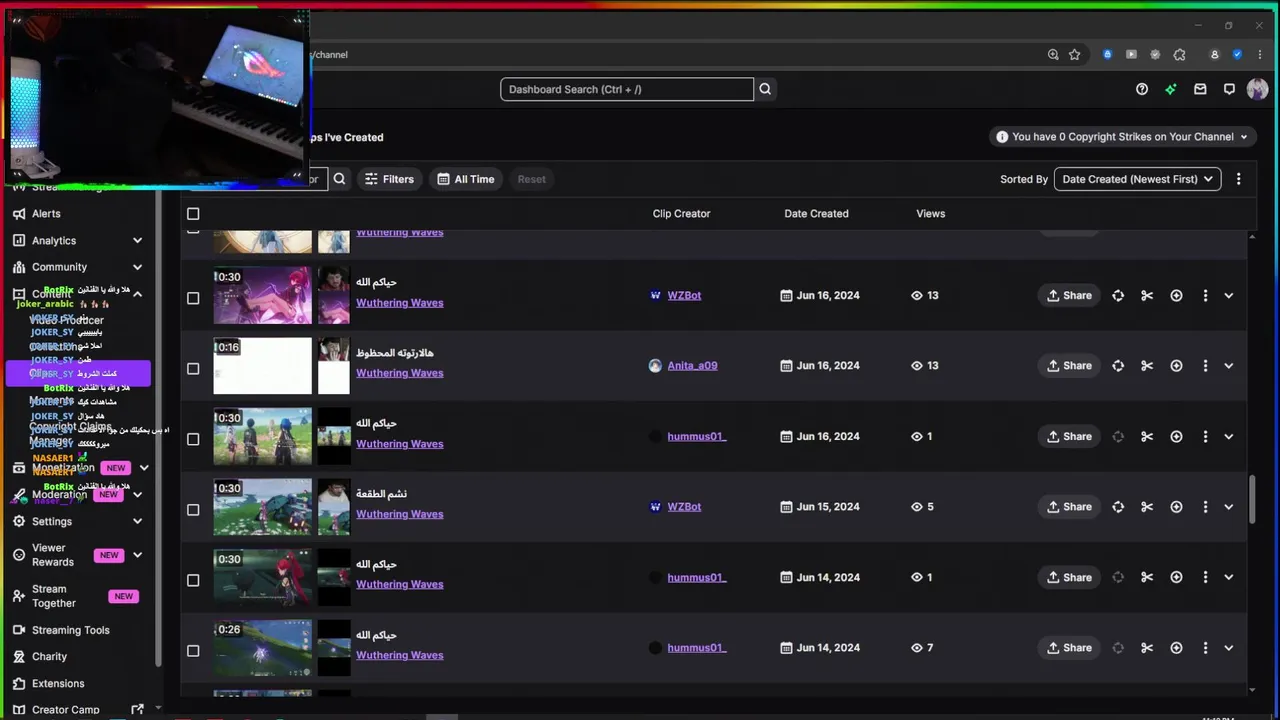The height and width of the screenshot is (720, 1280).
Task: Click the Creator Camp external link icon
Action: pos(137,710)
